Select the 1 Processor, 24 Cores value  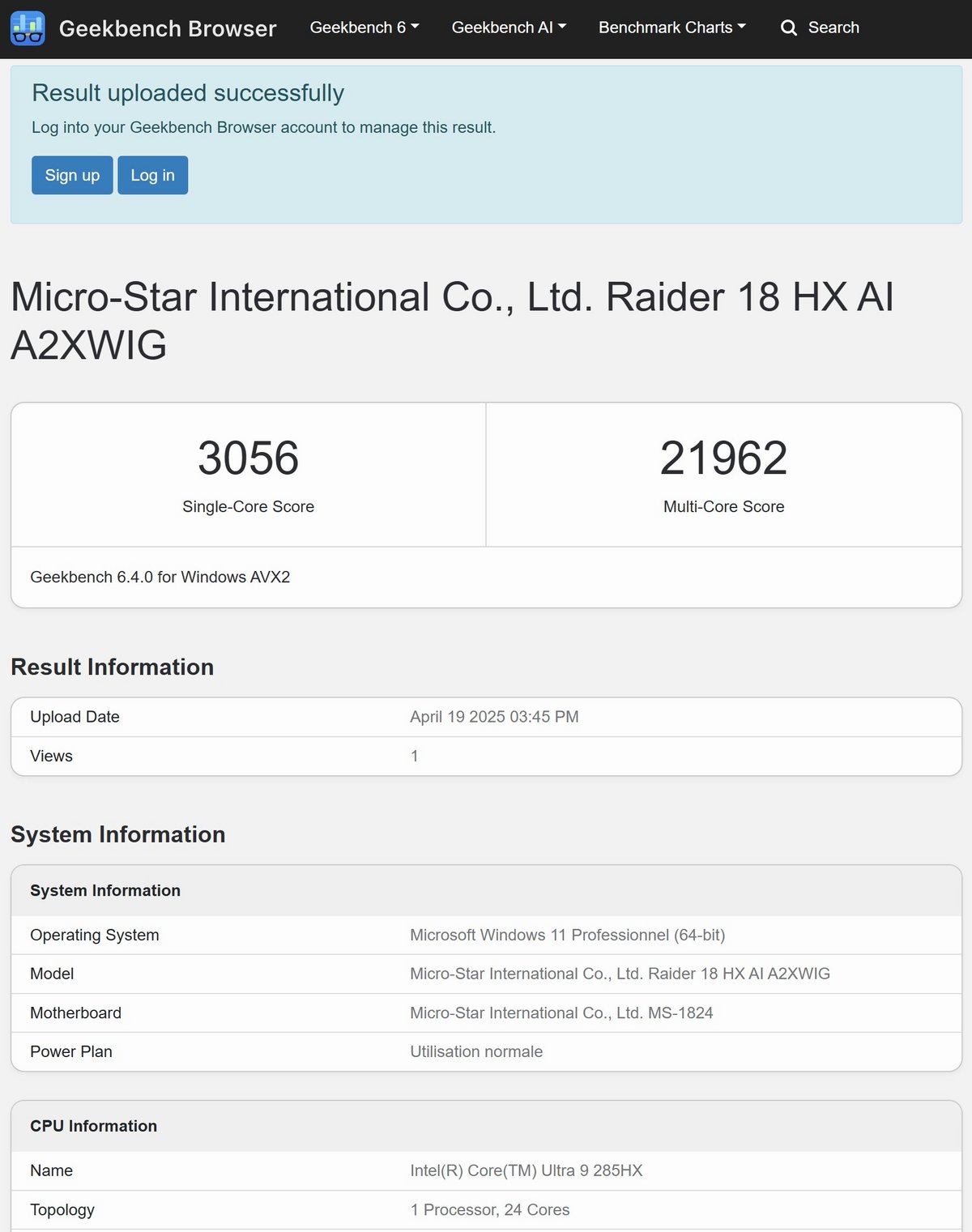(x=489, y=1209)
